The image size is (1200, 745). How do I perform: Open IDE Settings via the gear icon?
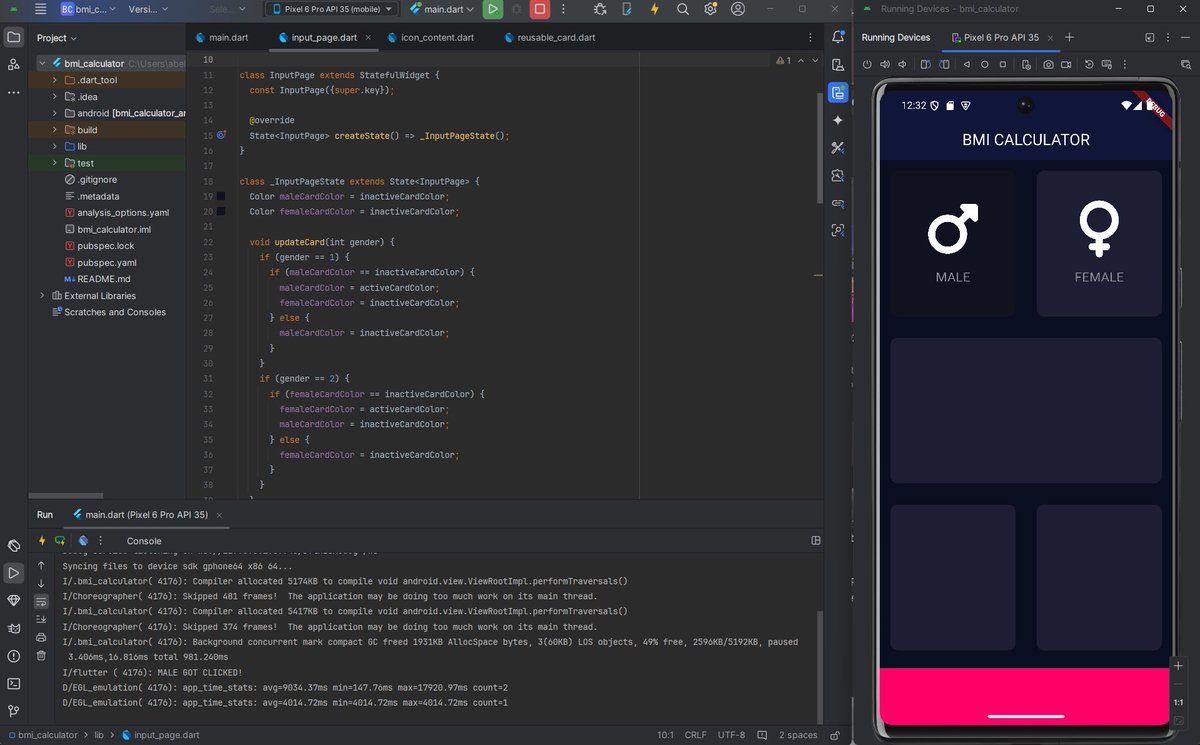click(710, 9)
